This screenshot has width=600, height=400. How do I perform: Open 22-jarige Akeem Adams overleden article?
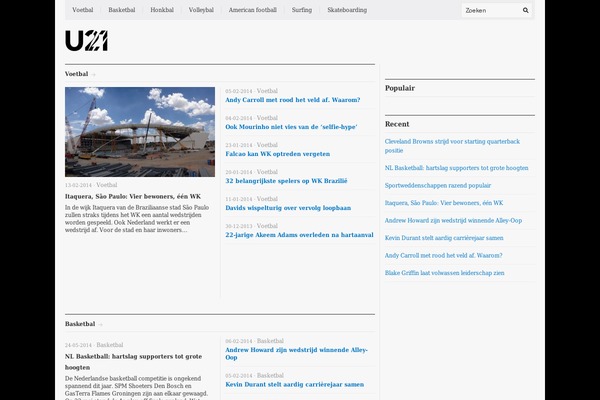point(299,235)
